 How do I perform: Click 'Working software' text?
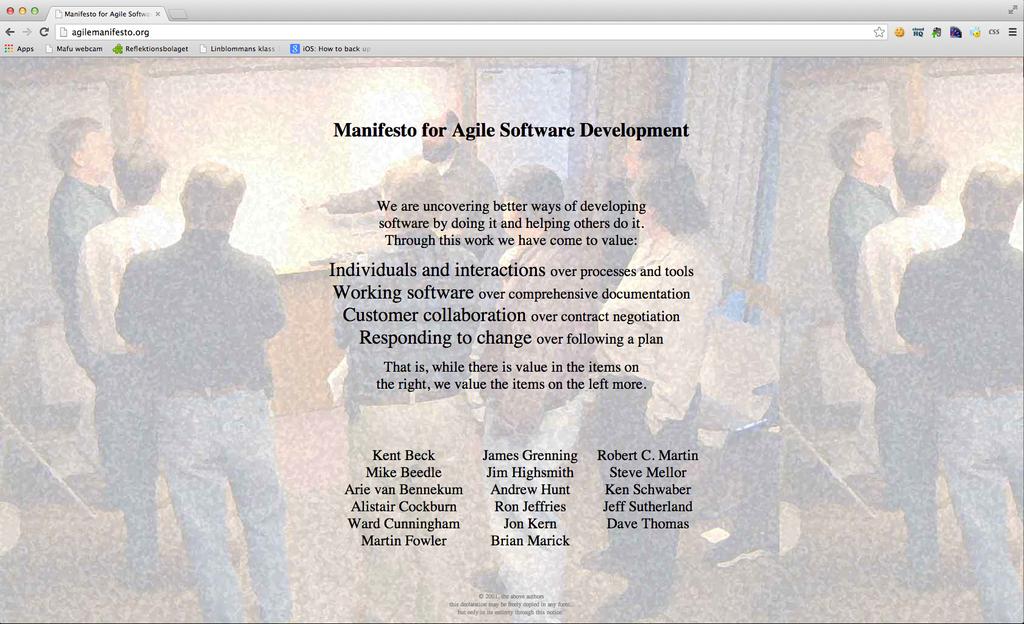403,292
